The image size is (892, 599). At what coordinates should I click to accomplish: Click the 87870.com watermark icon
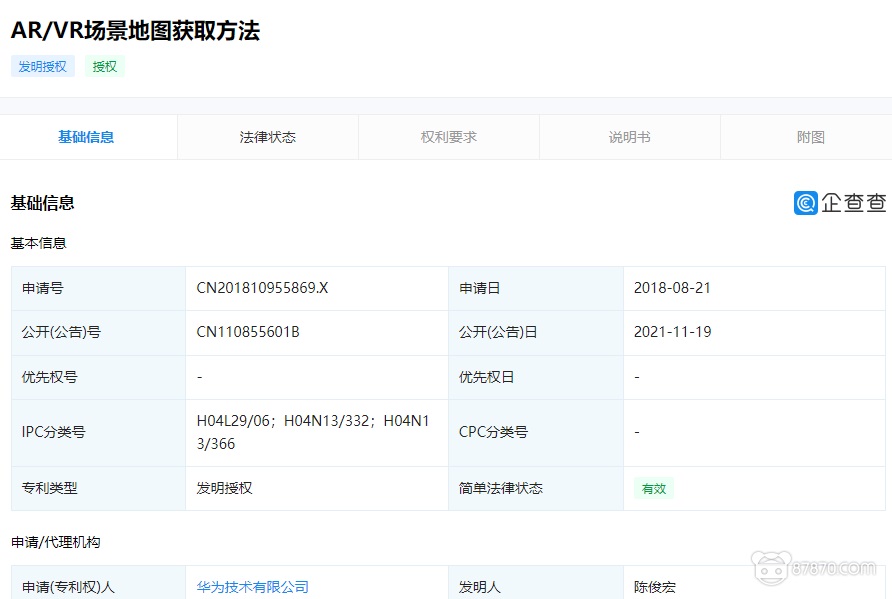click(771, 568)
